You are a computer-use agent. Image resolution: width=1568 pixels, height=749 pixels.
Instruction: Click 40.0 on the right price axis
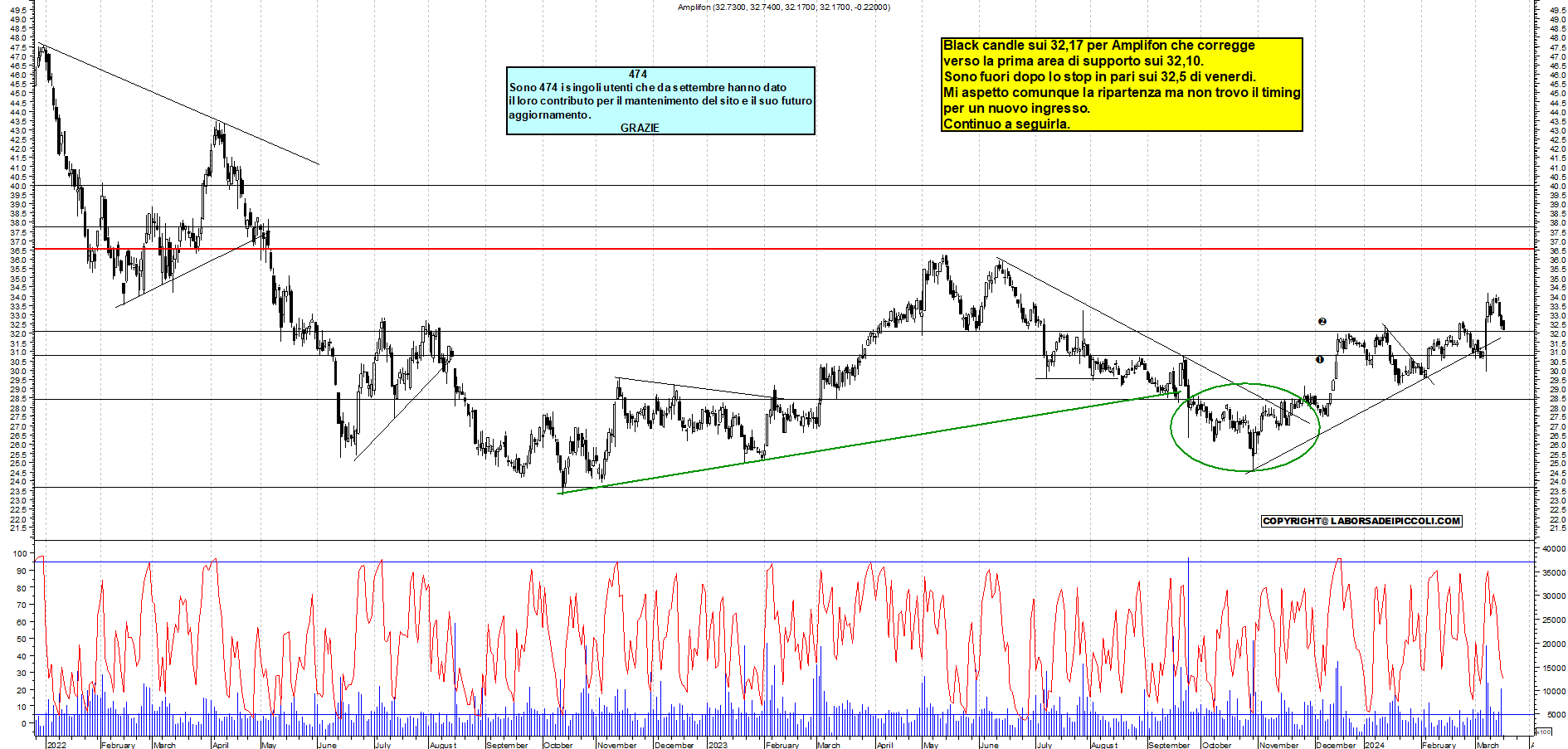point(1557,186)
